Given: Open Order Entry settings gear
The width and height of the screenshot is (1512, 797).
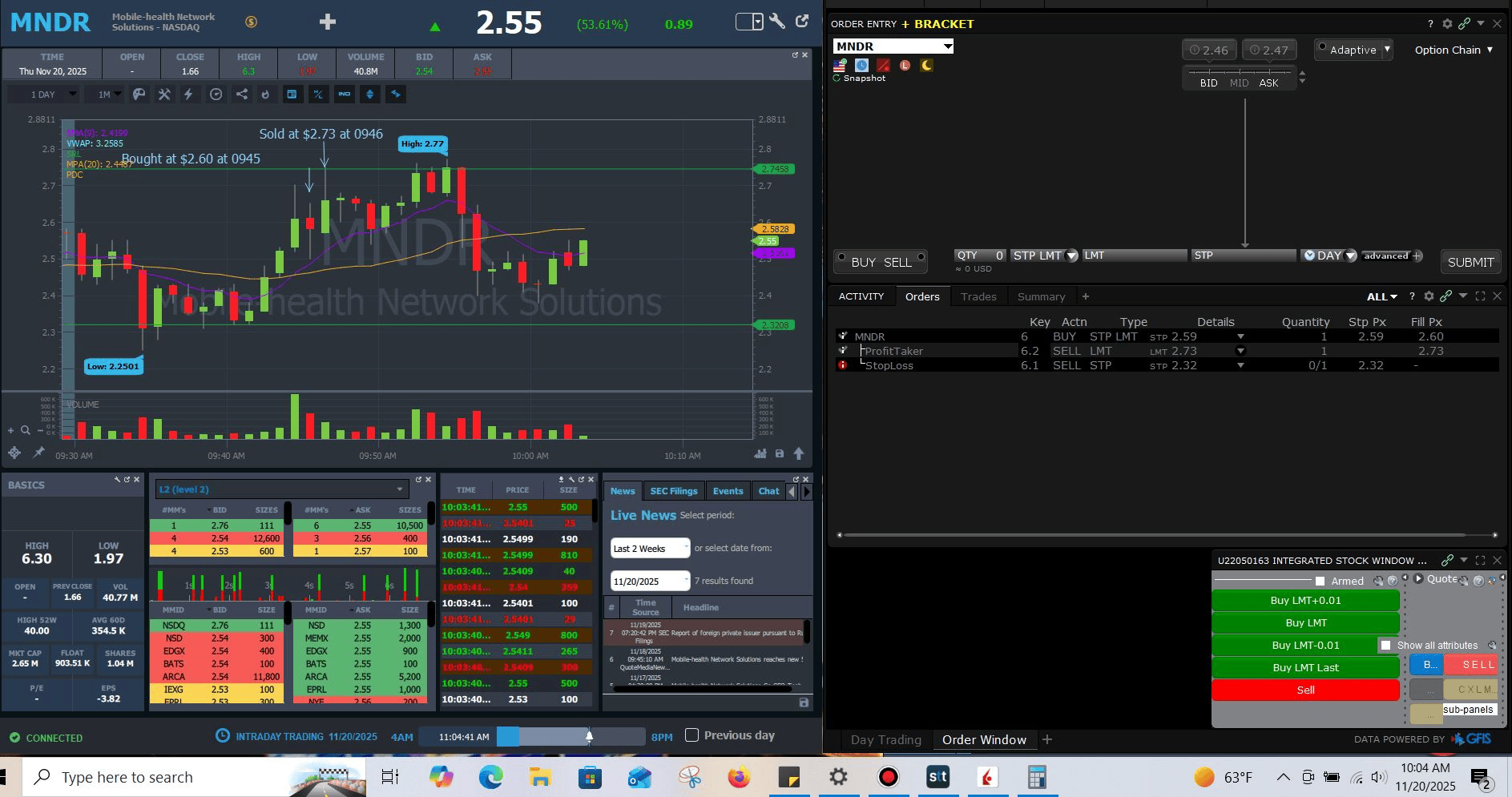Looking at the screenshot, I should tap(1447, 24).
